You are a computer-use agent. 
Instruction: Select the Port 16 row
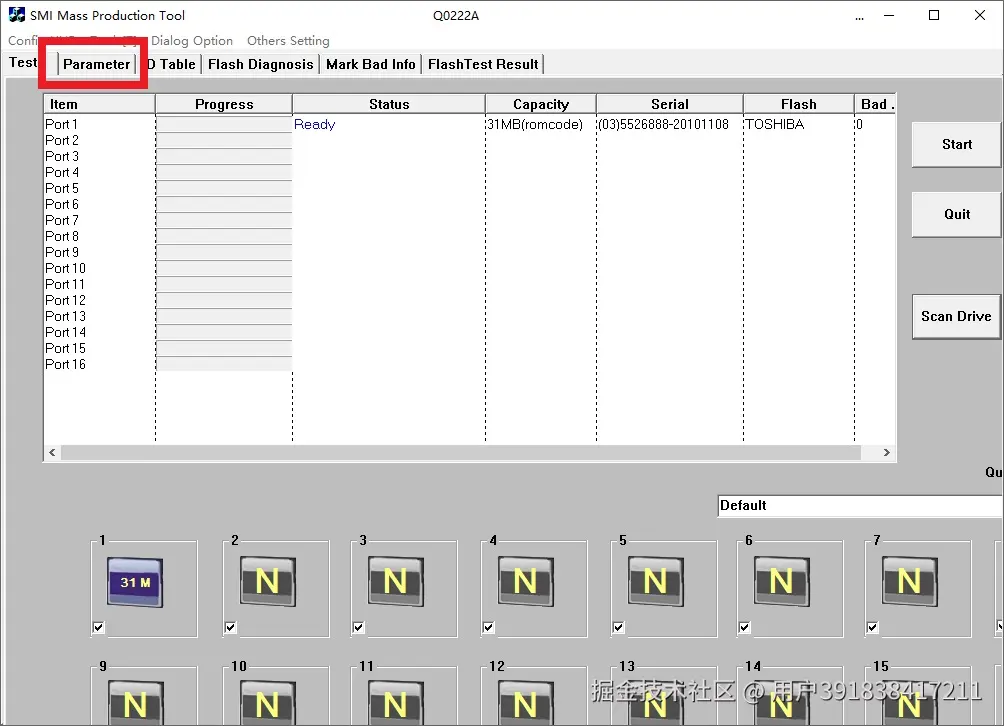(x=469, y=364)
